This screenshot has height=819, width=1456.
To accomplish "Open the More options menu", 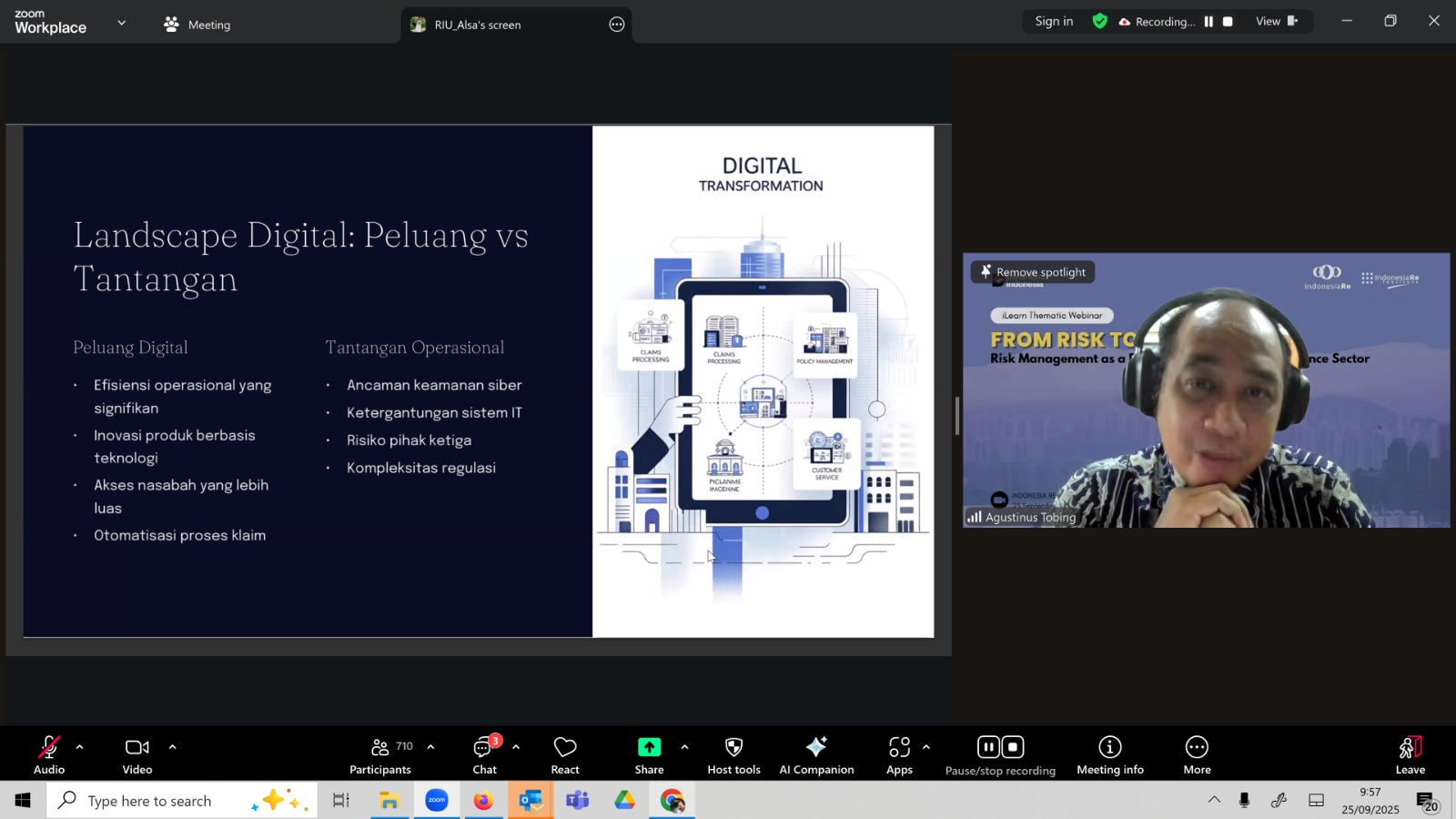I will [x=1197, y=755].
